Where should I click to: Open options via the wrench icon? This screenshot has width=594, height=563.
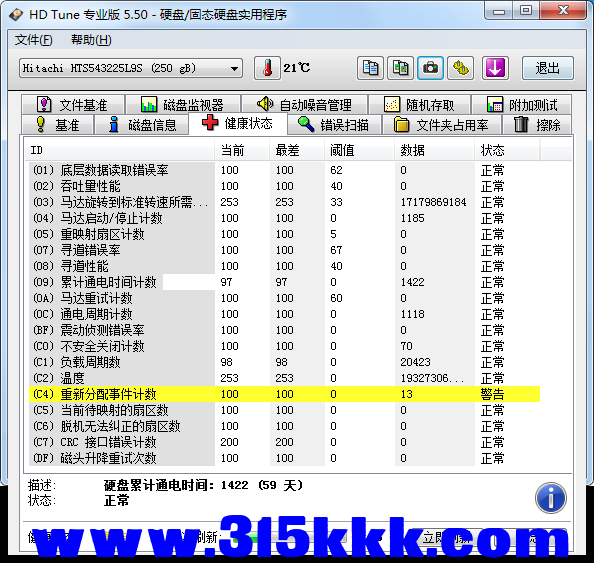(460, 68)
